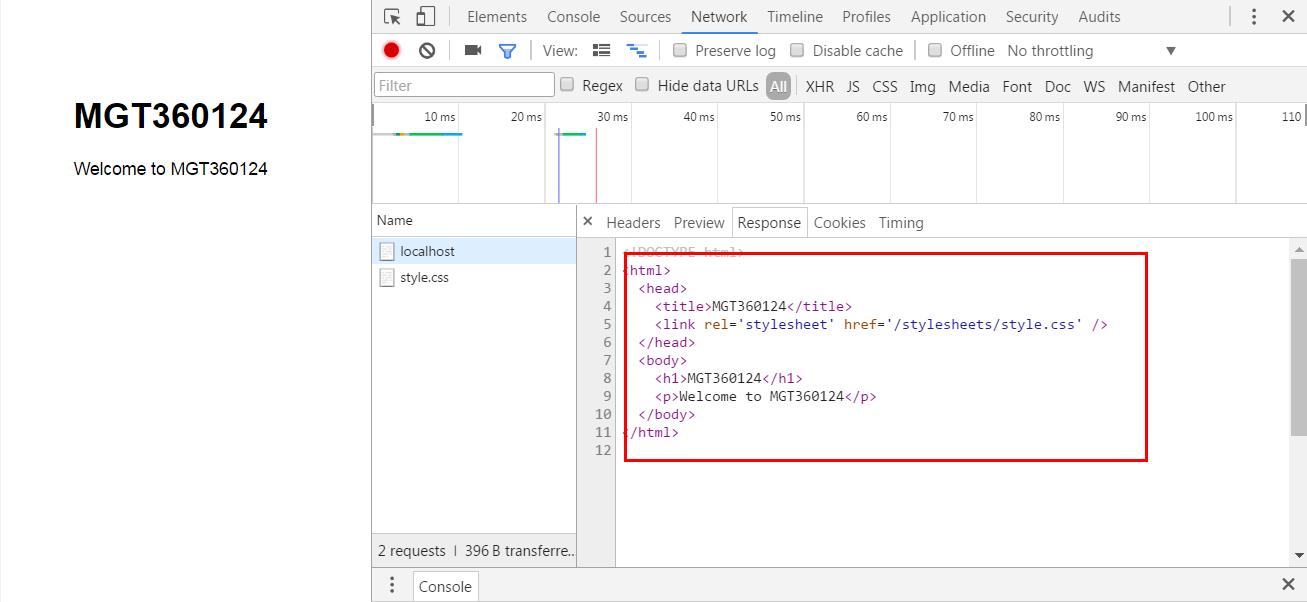
Task: Open the No throttling dropdown
Action: click(x=1091, y=51)
